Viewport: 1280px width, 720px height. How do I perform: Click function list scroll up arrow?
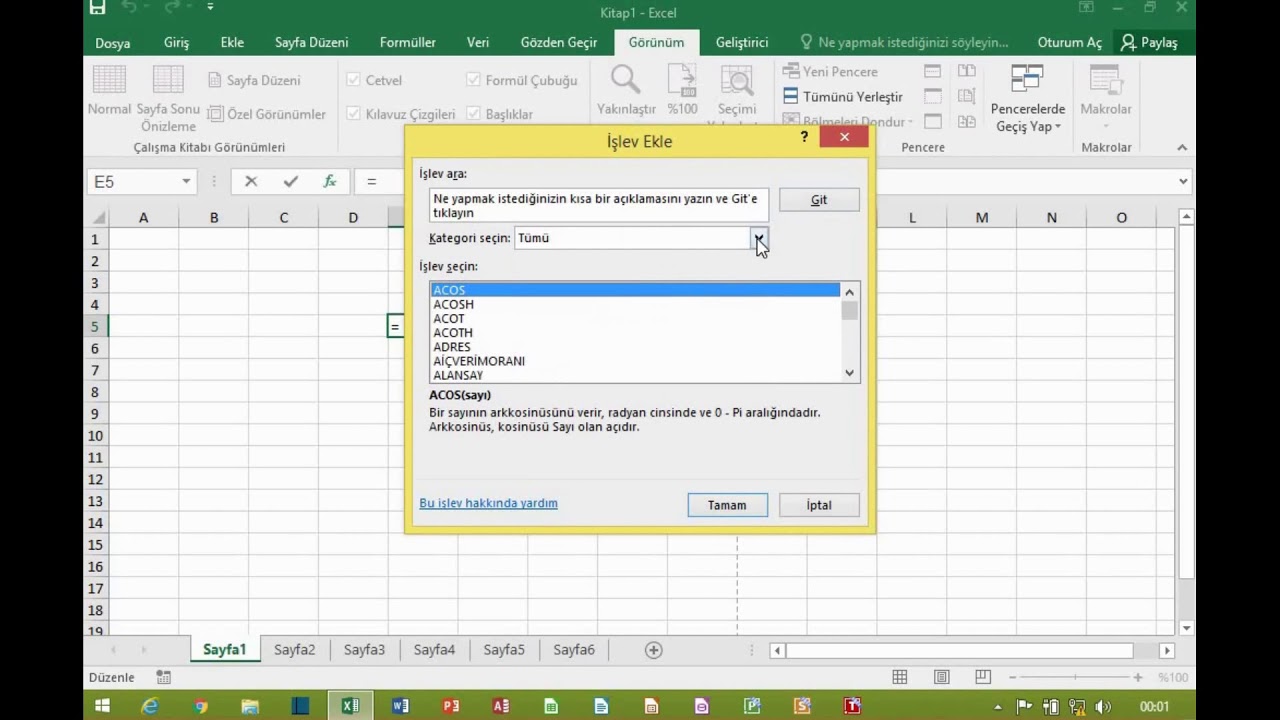[850, 292]
